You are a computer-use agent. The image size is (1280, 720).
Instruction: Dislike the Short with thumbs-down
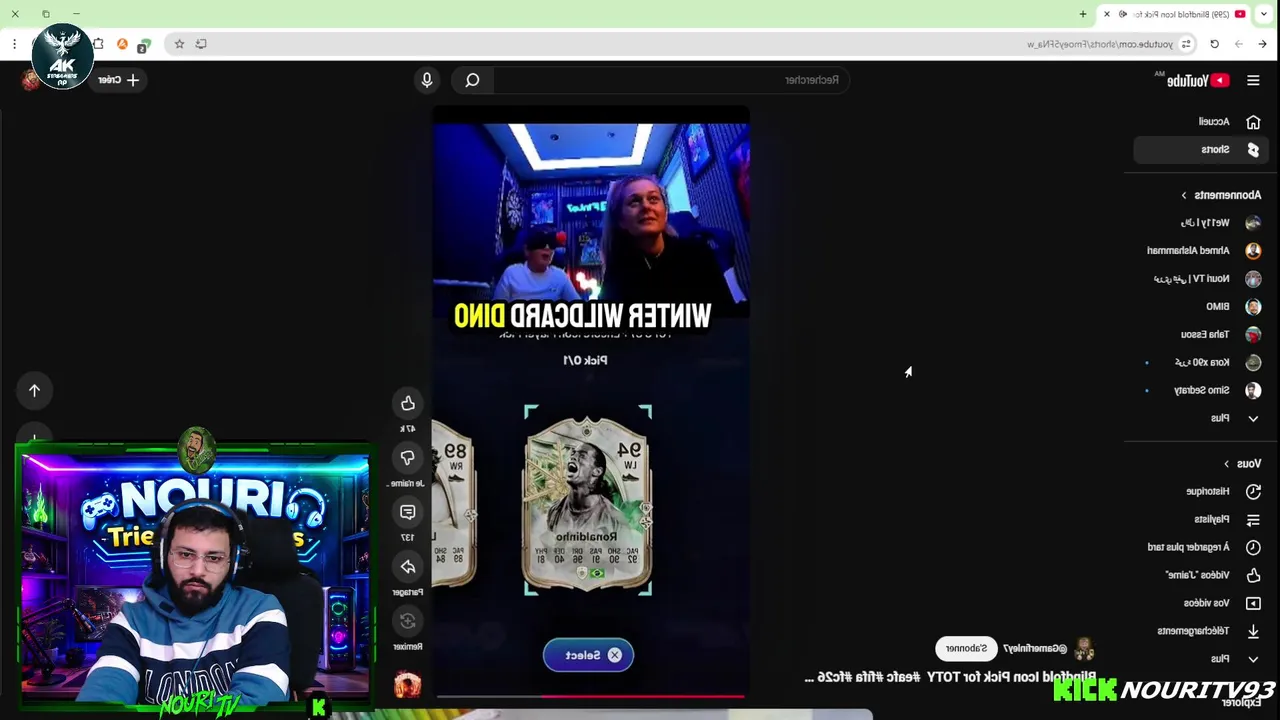tap(408, 458)
